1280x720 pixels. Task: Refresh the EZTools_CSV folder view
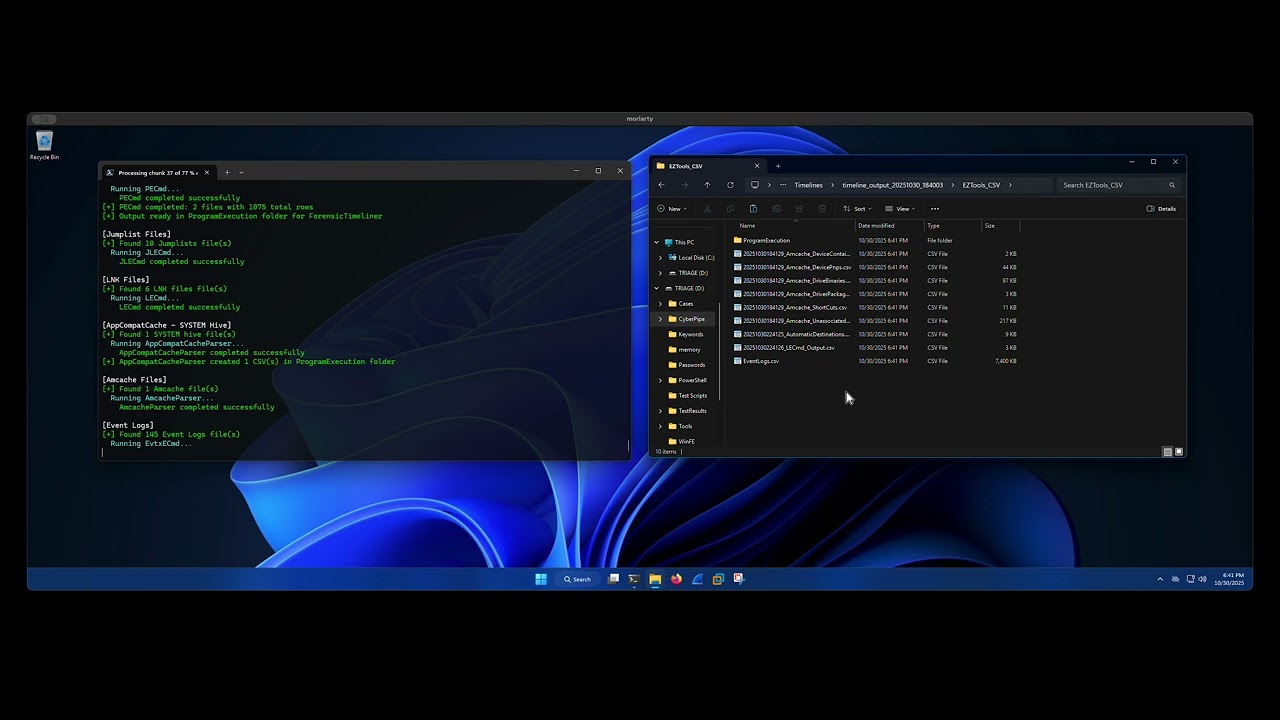(x=730, y=185)
